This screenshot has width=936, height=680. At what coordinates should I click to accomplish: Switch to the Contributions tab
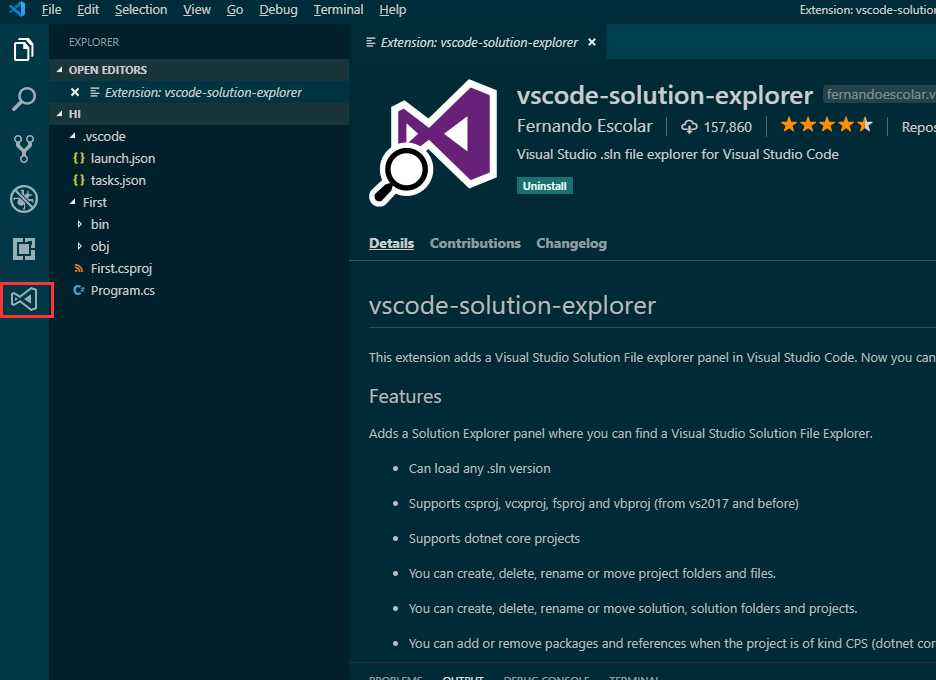pos(475,243)
